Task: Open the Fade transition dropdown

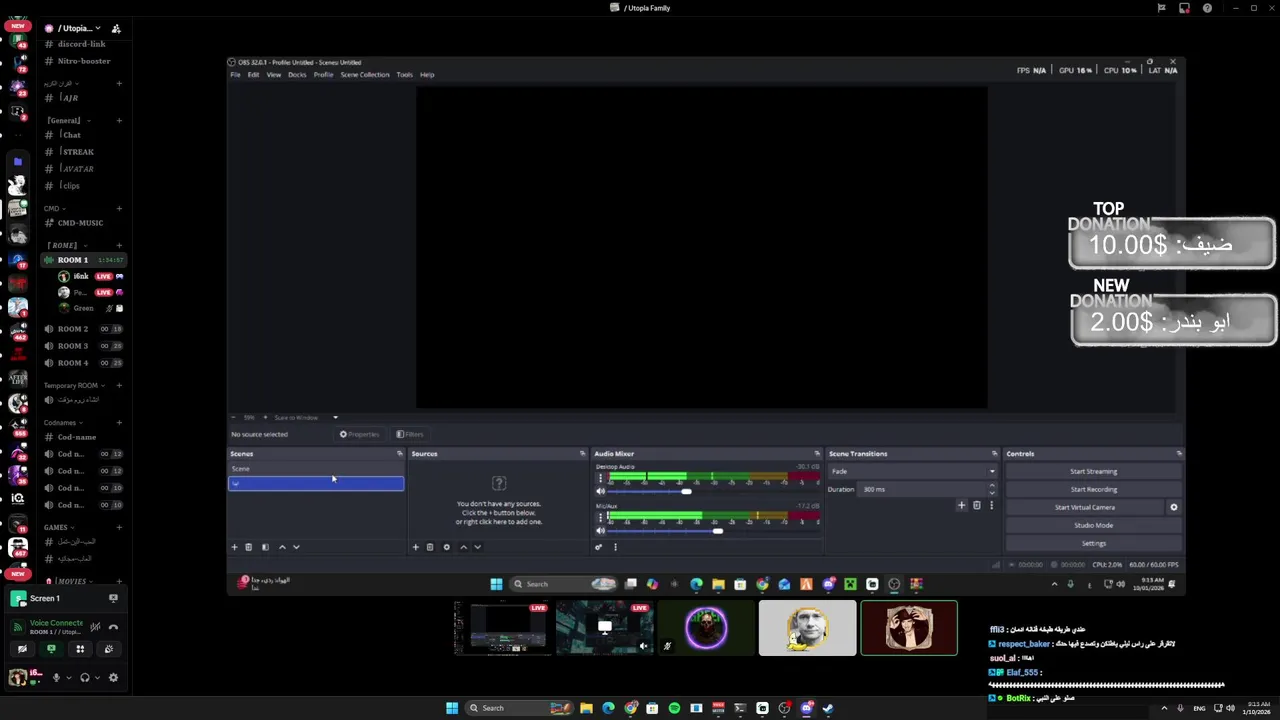Action: pyautogui.click(x=912, y=471)
